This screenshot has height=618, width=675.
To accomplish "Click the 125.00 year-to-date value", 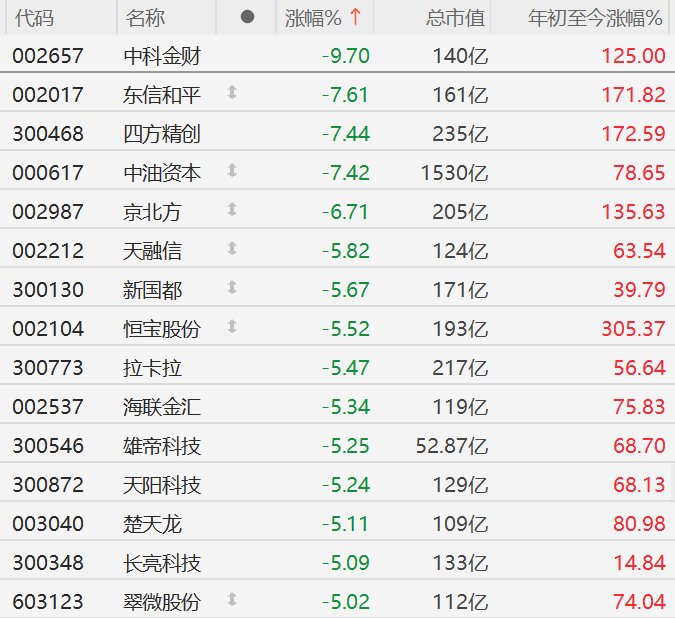I will pos(634,56).
